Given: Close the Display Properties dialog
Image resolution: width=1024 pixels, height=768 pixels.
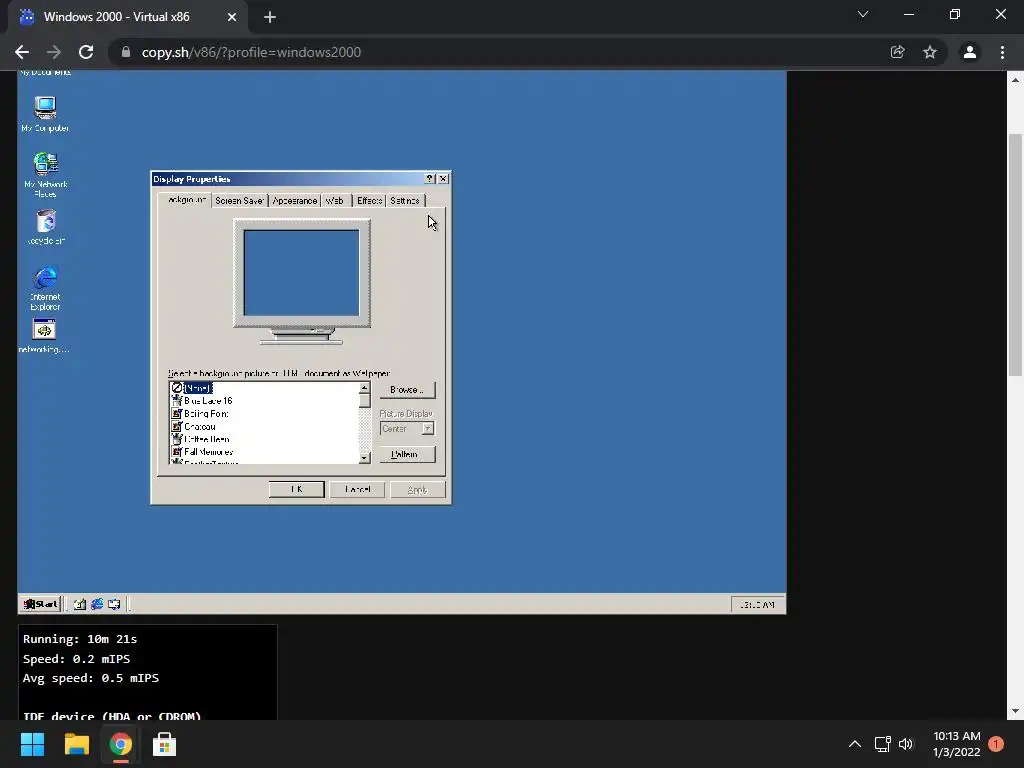Looking at the screenshot, I should (x=443, y=179).
